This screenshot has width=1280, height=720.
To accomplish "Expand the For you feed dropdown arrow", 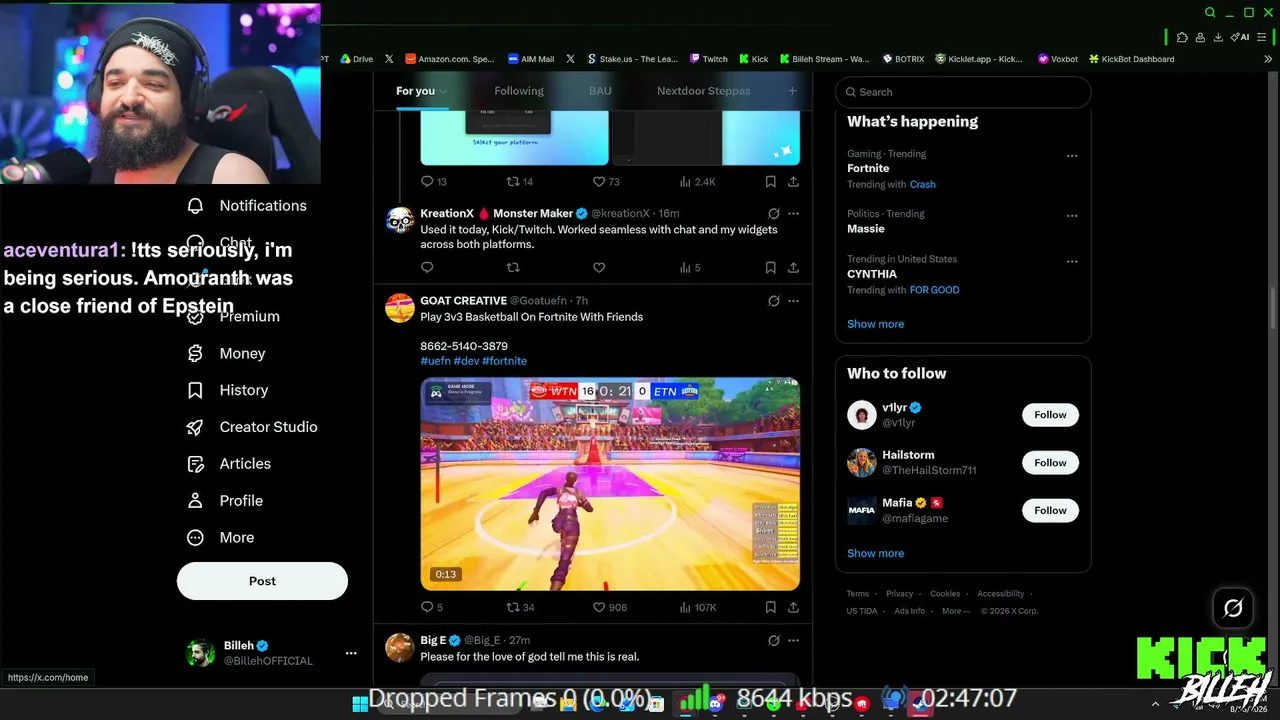I will tap(443, 92).
